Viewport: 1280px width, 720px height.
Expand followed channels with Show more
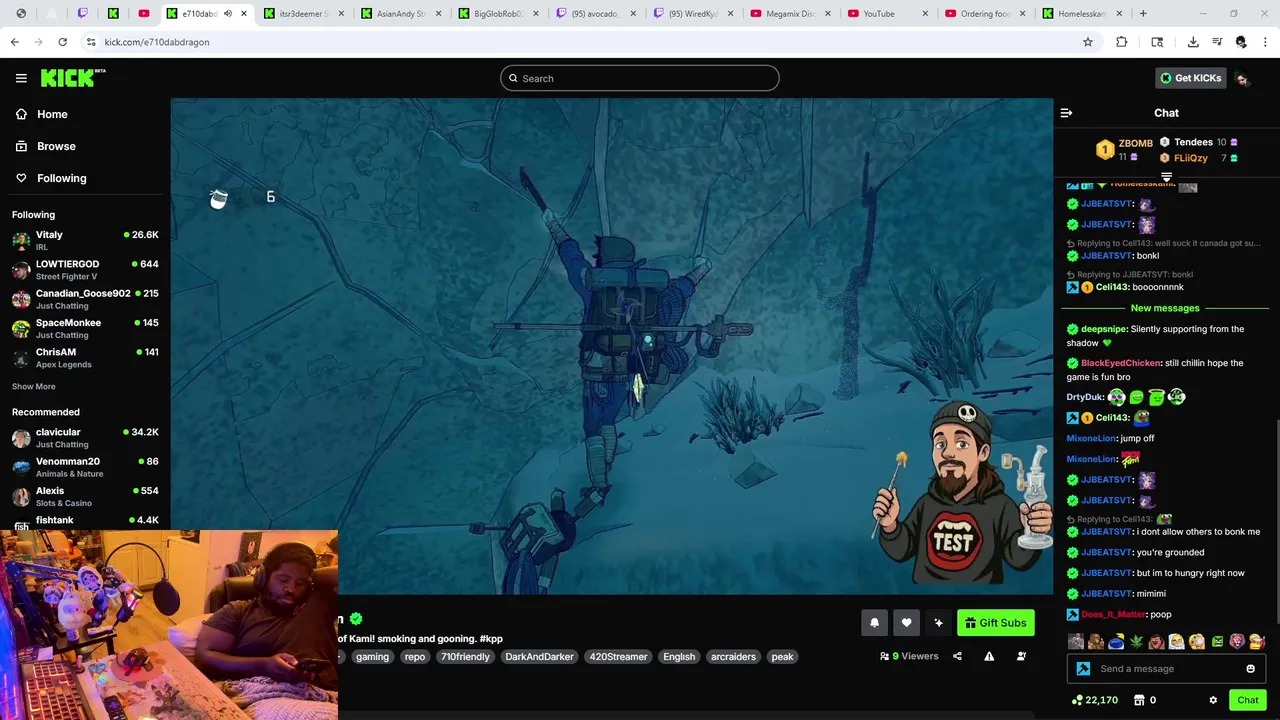(34, 386)
